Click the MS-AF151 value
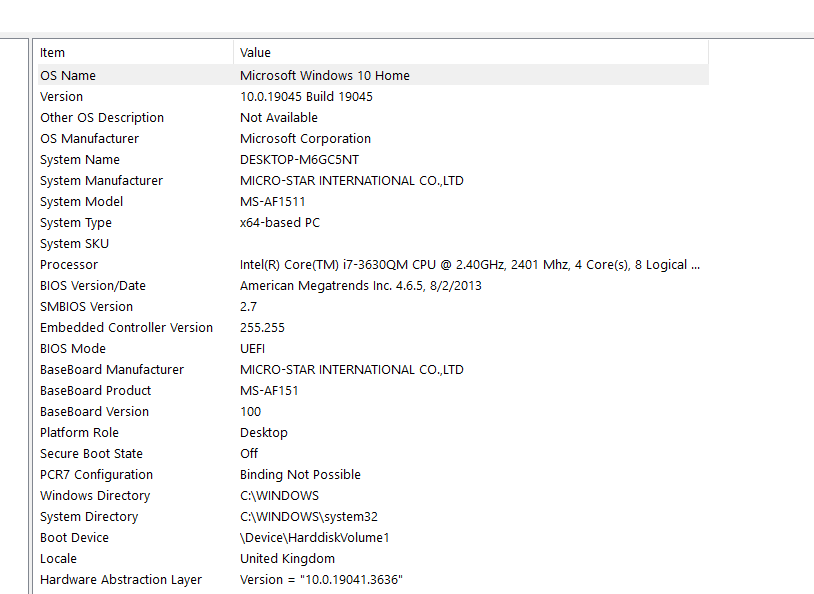 tap(269, 390)
